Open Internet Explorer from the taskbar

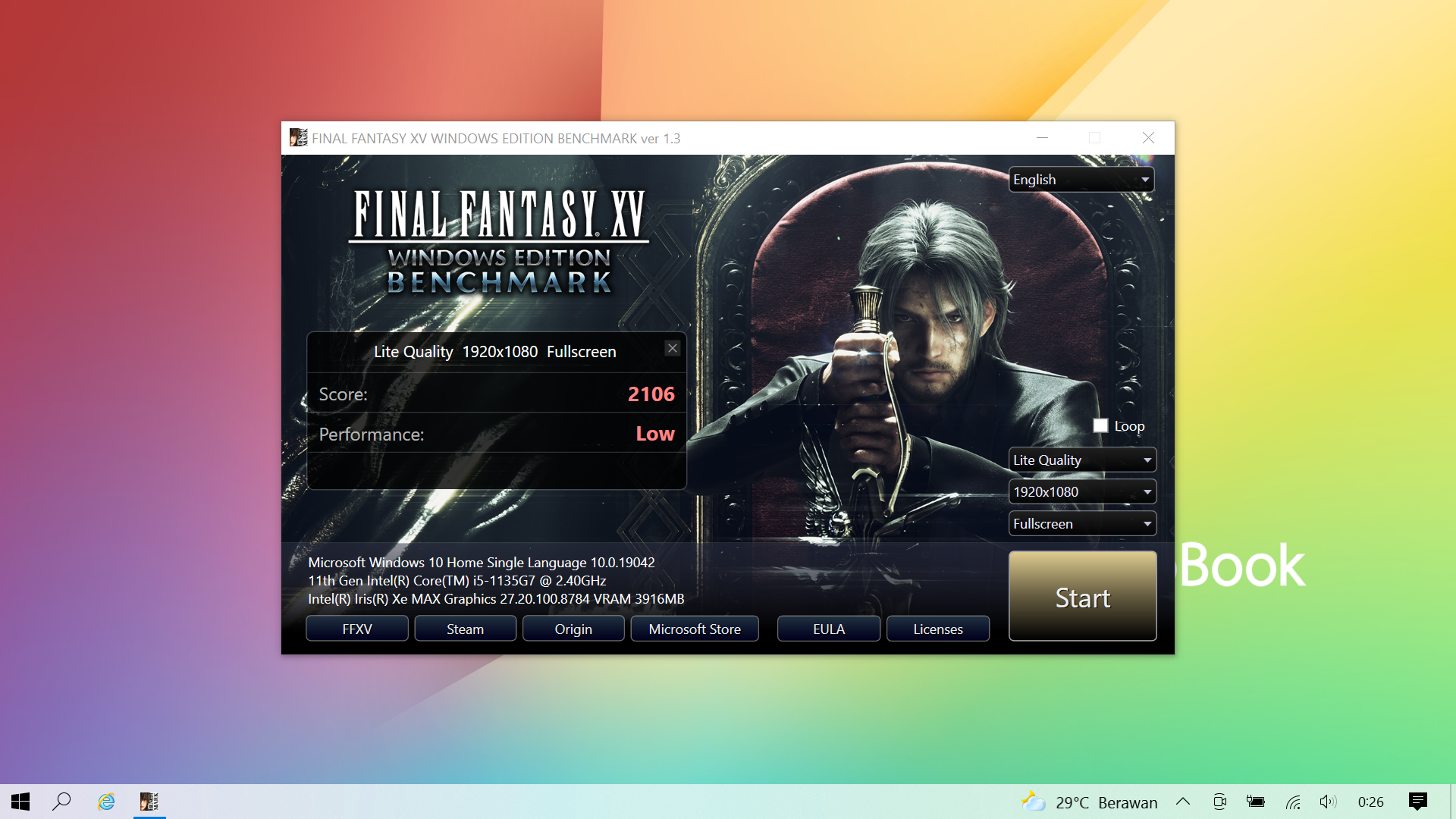106,802
